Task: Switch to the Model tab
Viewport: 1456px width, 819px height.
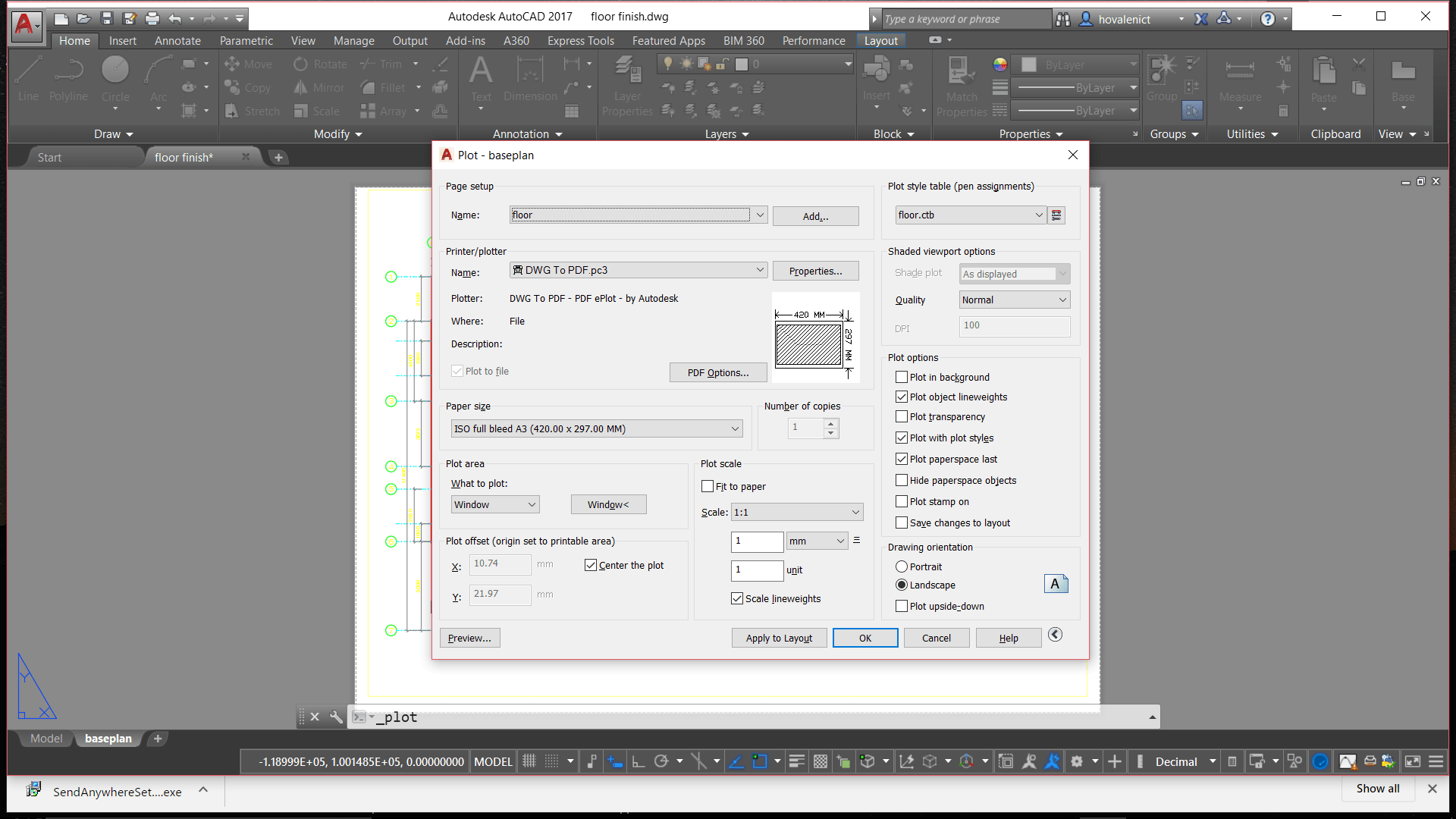Action: [x=45, y=738]
